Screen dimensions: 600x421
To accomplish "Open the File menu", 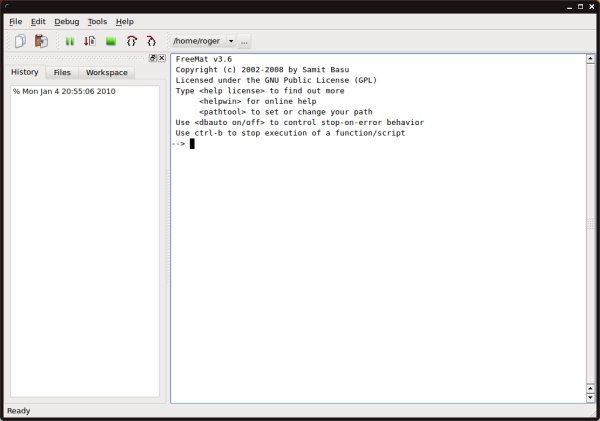I will 15,21.
